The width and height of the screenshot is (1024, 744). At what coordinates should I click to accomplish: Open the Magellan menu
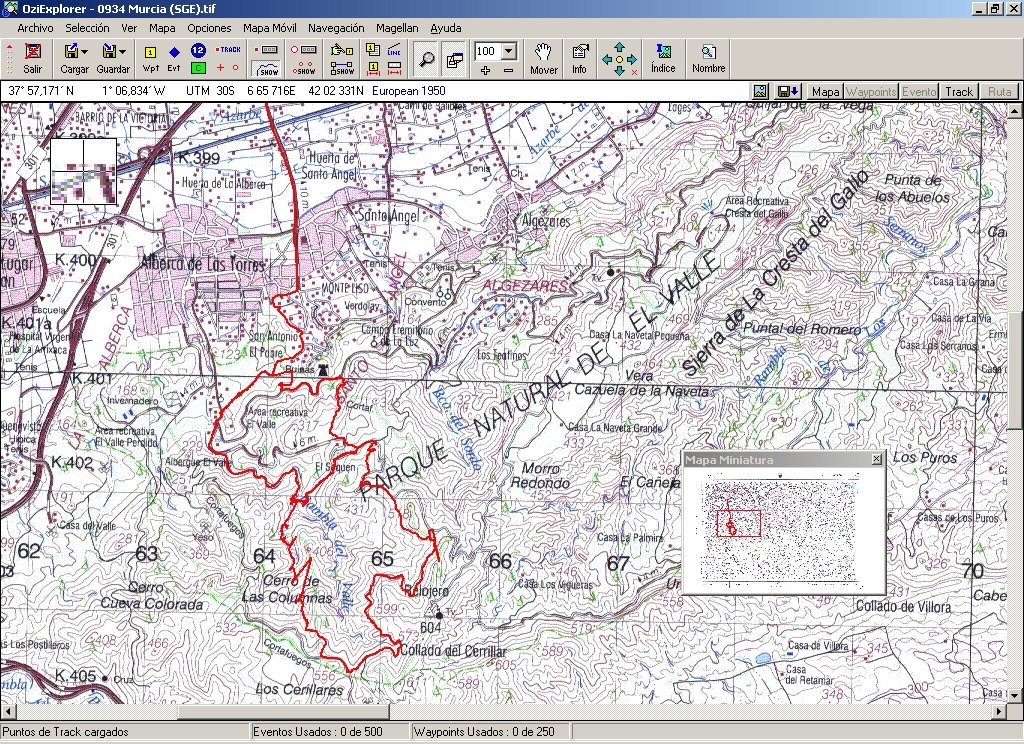[x=397, y=28]
